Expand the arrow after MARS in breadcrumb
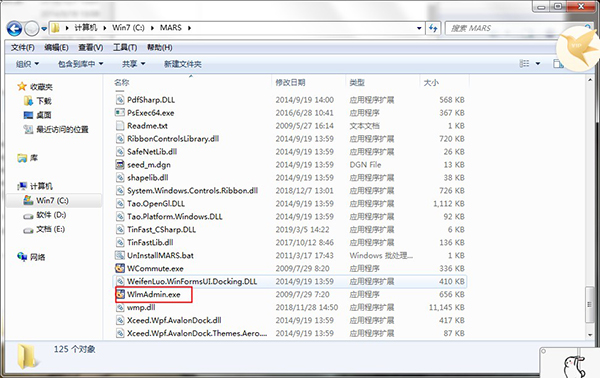This screenshot has width=600, height=378. coord(189,28)
